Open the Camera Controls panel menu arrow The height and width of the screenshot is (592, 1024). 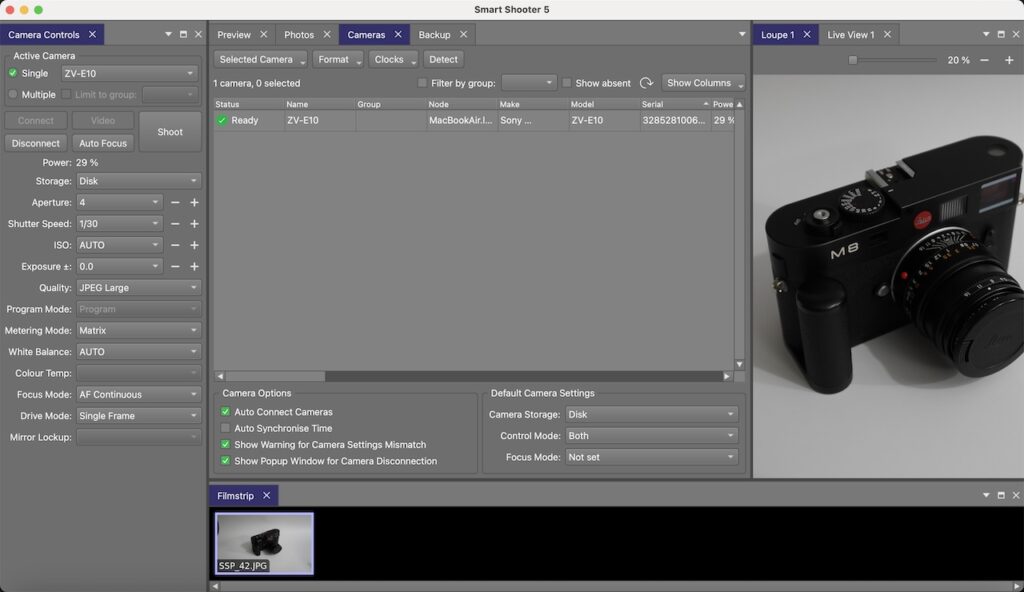pyautogui.click(x=168, y=35)
